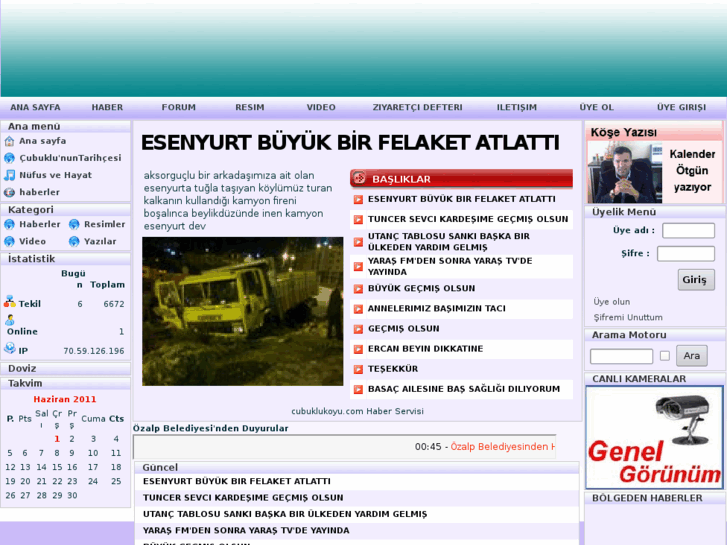The image size is (727, 545).
Task: Open the Özalp Belediyesinden red ticker link
Action: point(503,447)
